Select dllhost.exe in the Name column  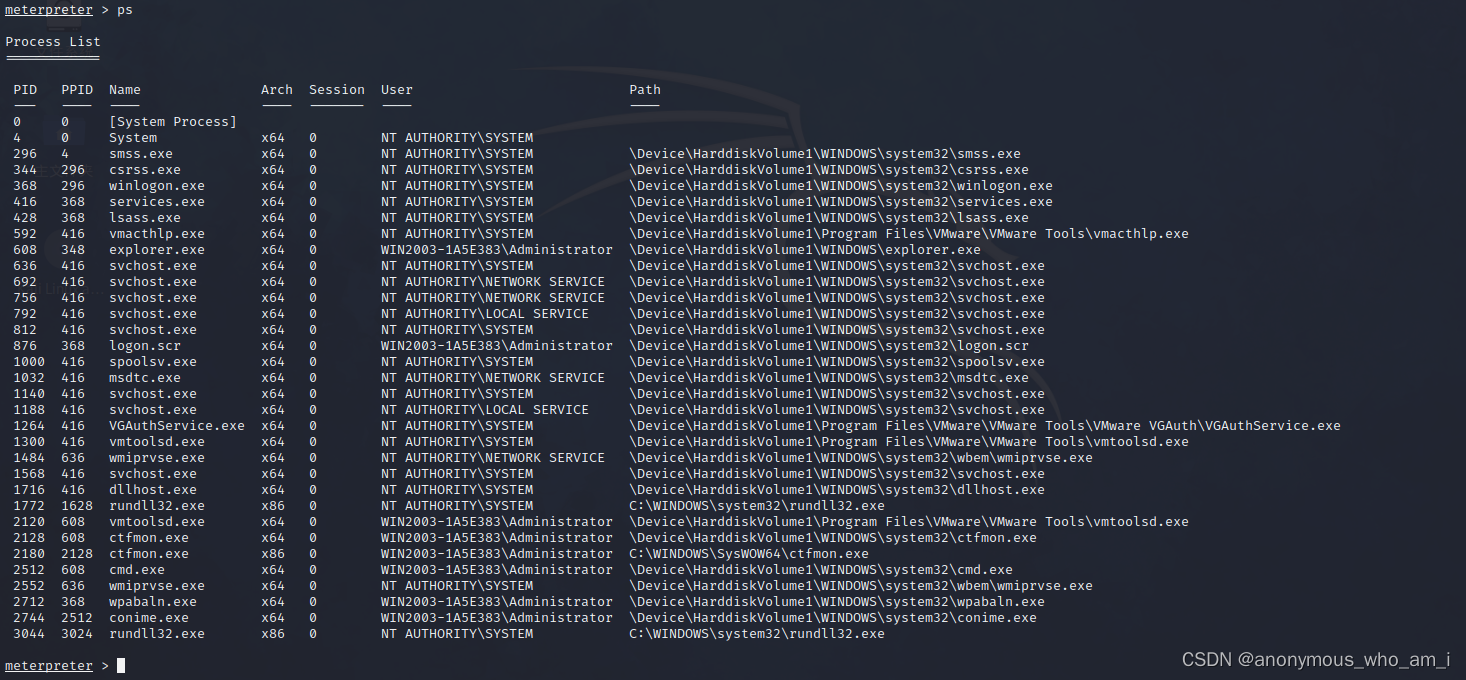coord(153,490)
